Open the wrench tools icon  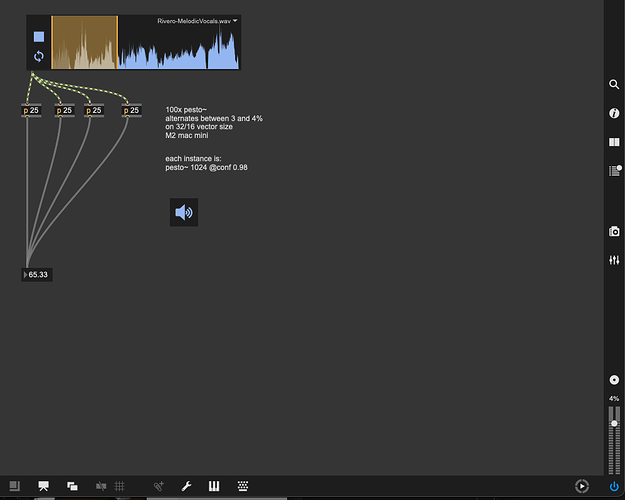pos(186,486)
